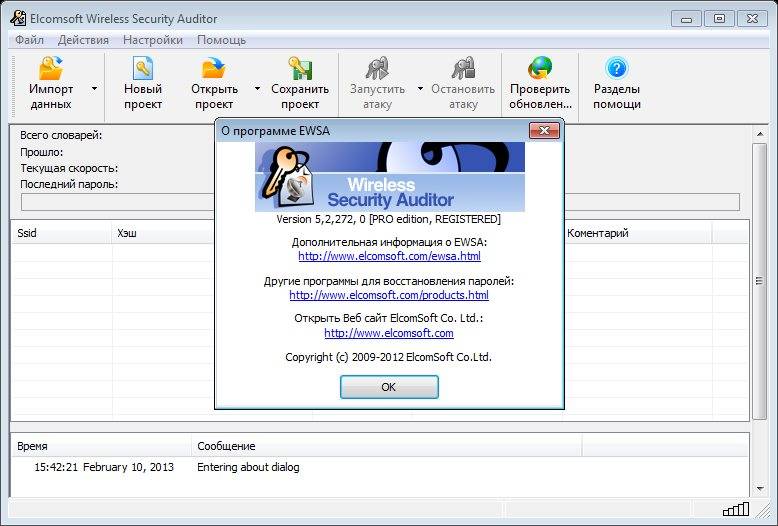Viewport: 778px width, 526px height.
Task: Open the Действия menu
Action: click(83, 40)
